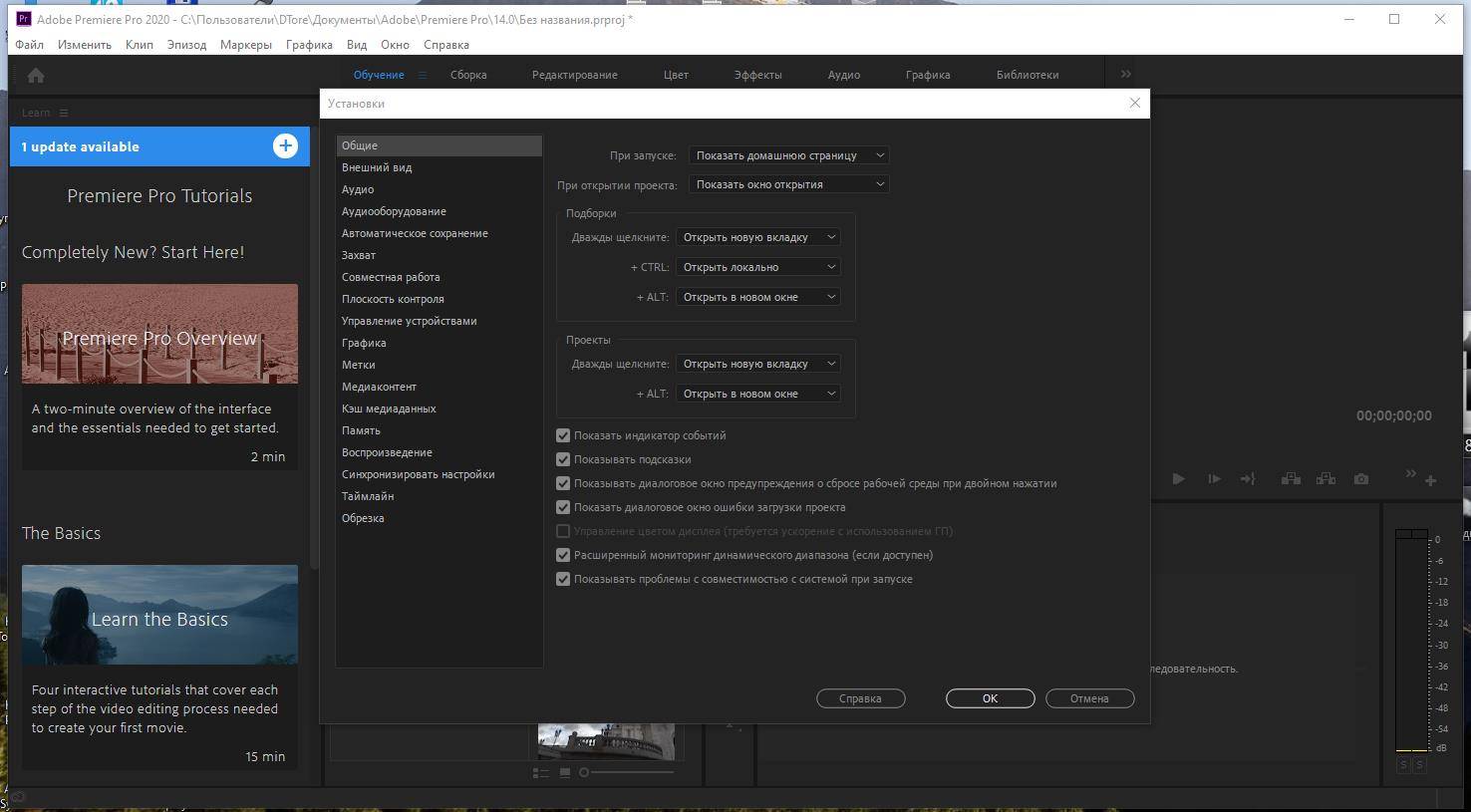Screen dimensions: 1471x812
Task: Open the Клип menu
Action: [140, 45]
